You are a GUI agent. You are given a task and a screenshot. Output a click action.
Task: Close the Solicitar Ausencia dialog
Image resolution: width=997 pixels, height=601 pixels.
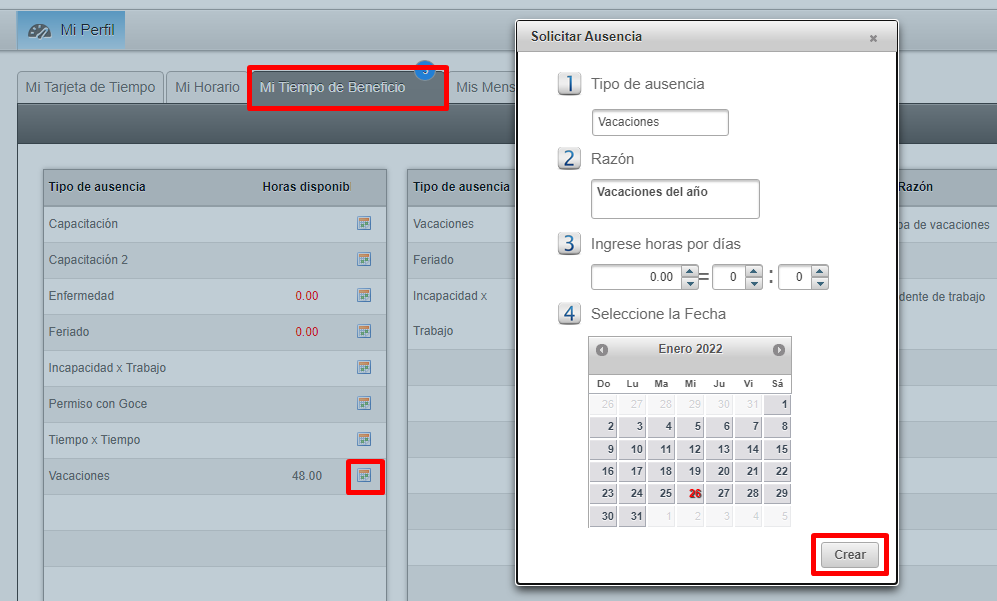(x=873, y=38)
